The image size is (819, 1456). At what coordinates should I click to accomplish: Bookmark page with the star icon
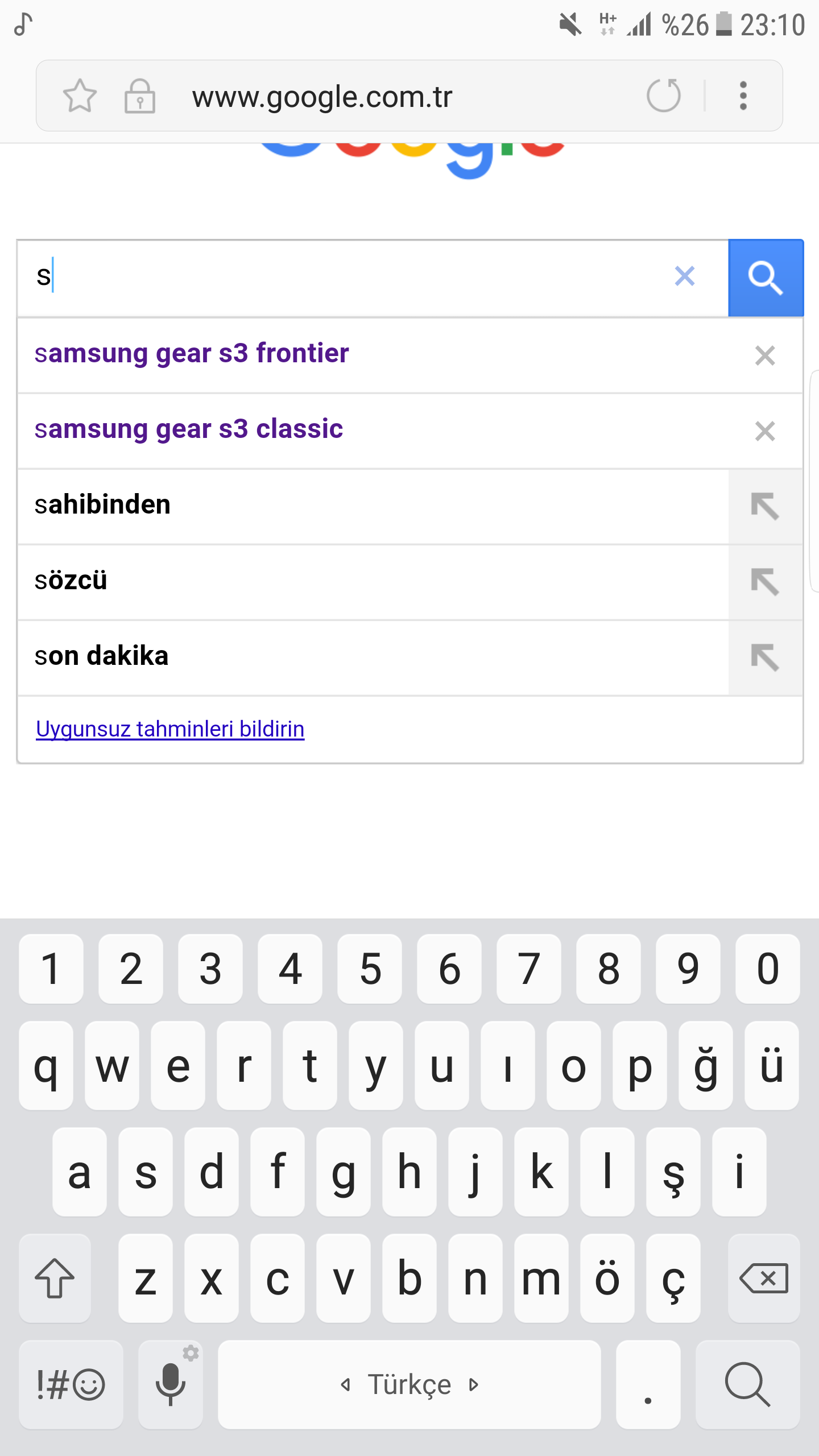(x=80, y=96)
